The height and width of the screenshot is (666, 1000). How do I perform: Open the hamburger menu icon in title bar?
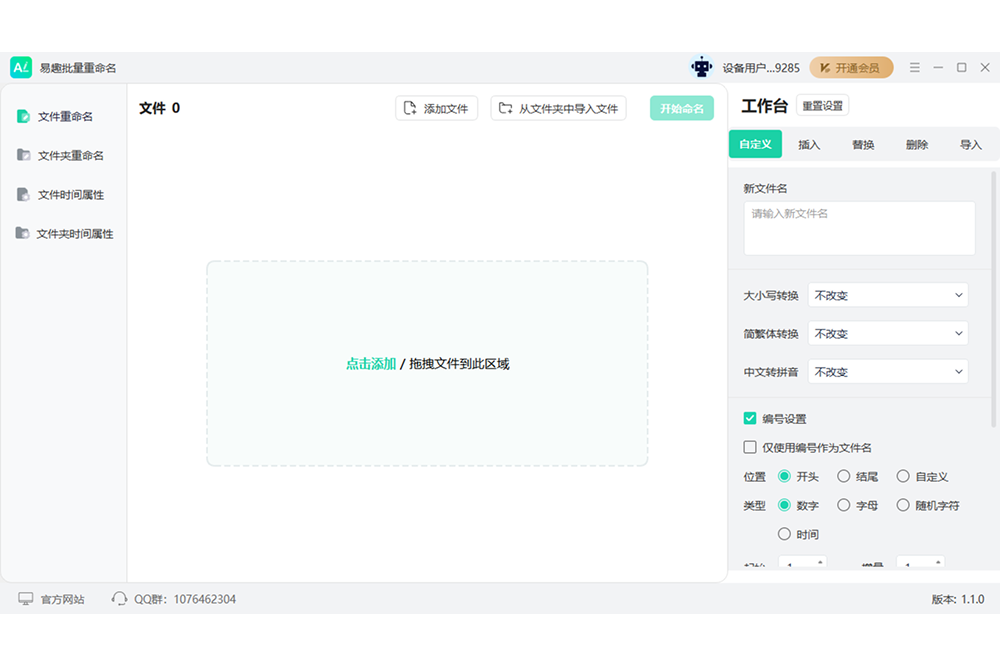pyautogui.click(x=914, y=68)
